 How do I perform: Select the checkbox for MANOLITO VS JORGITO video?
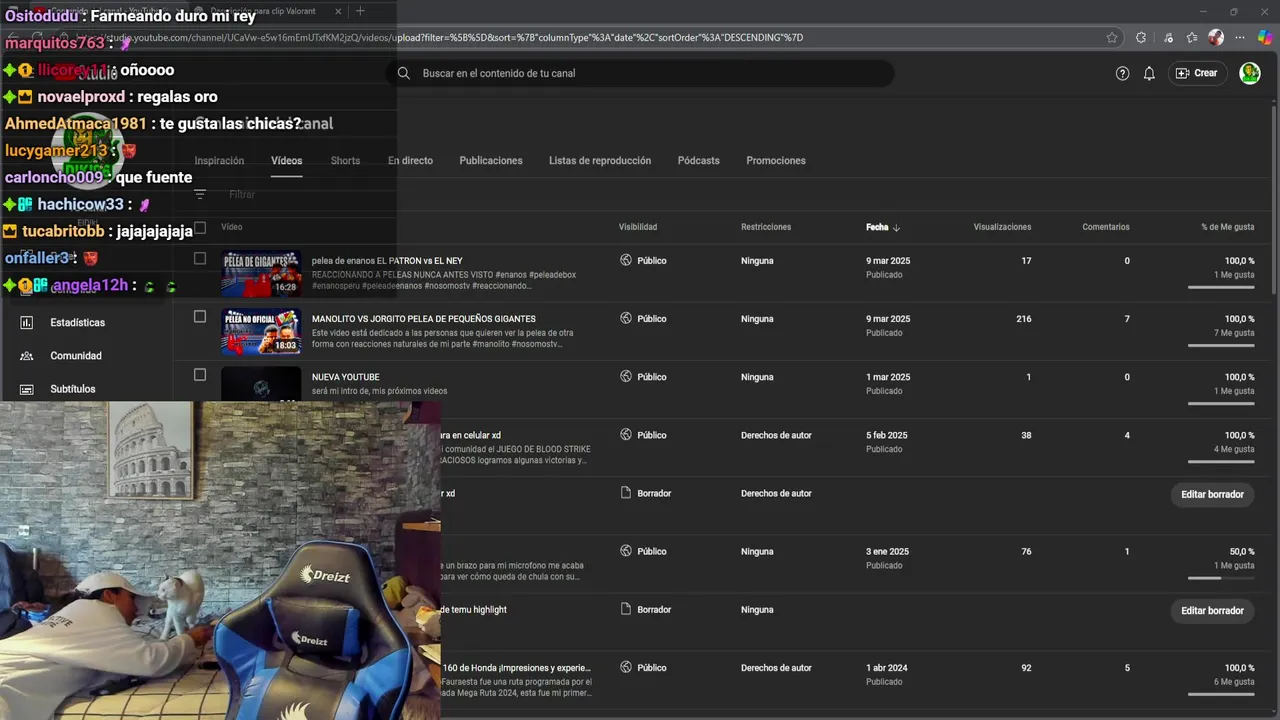(x=200, y=316)
